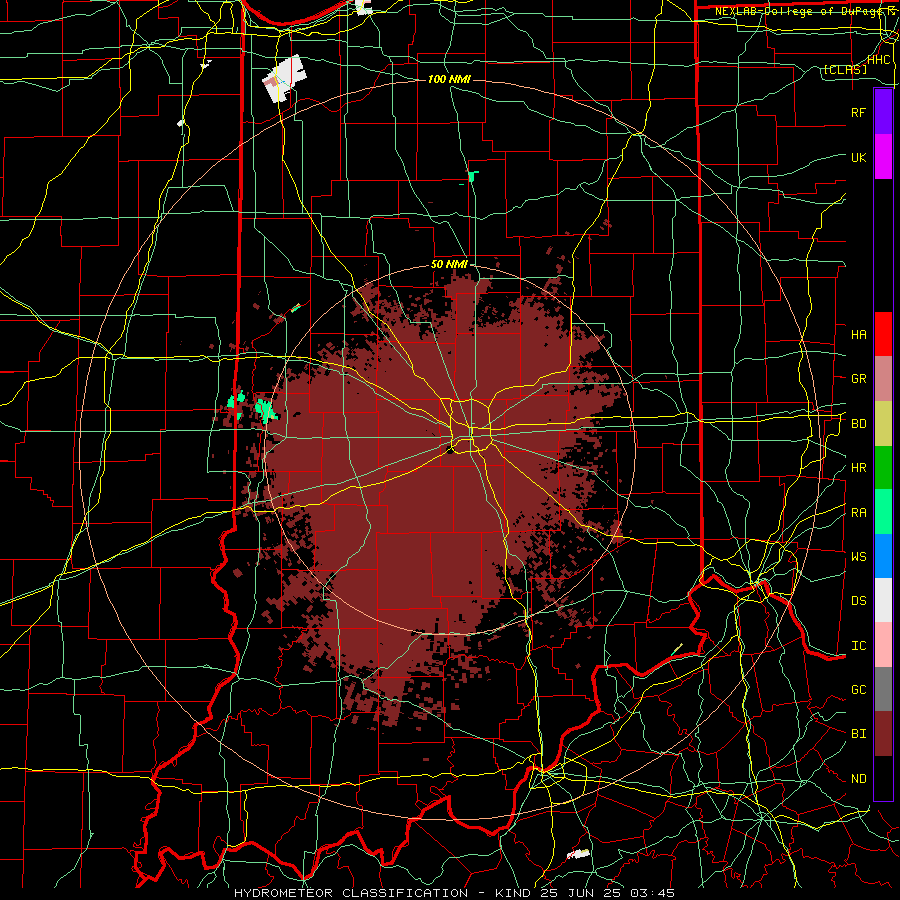The height and width of the screenshot is (900, 900).
Task: Click the WS legend label
Action: coord(858,557)
